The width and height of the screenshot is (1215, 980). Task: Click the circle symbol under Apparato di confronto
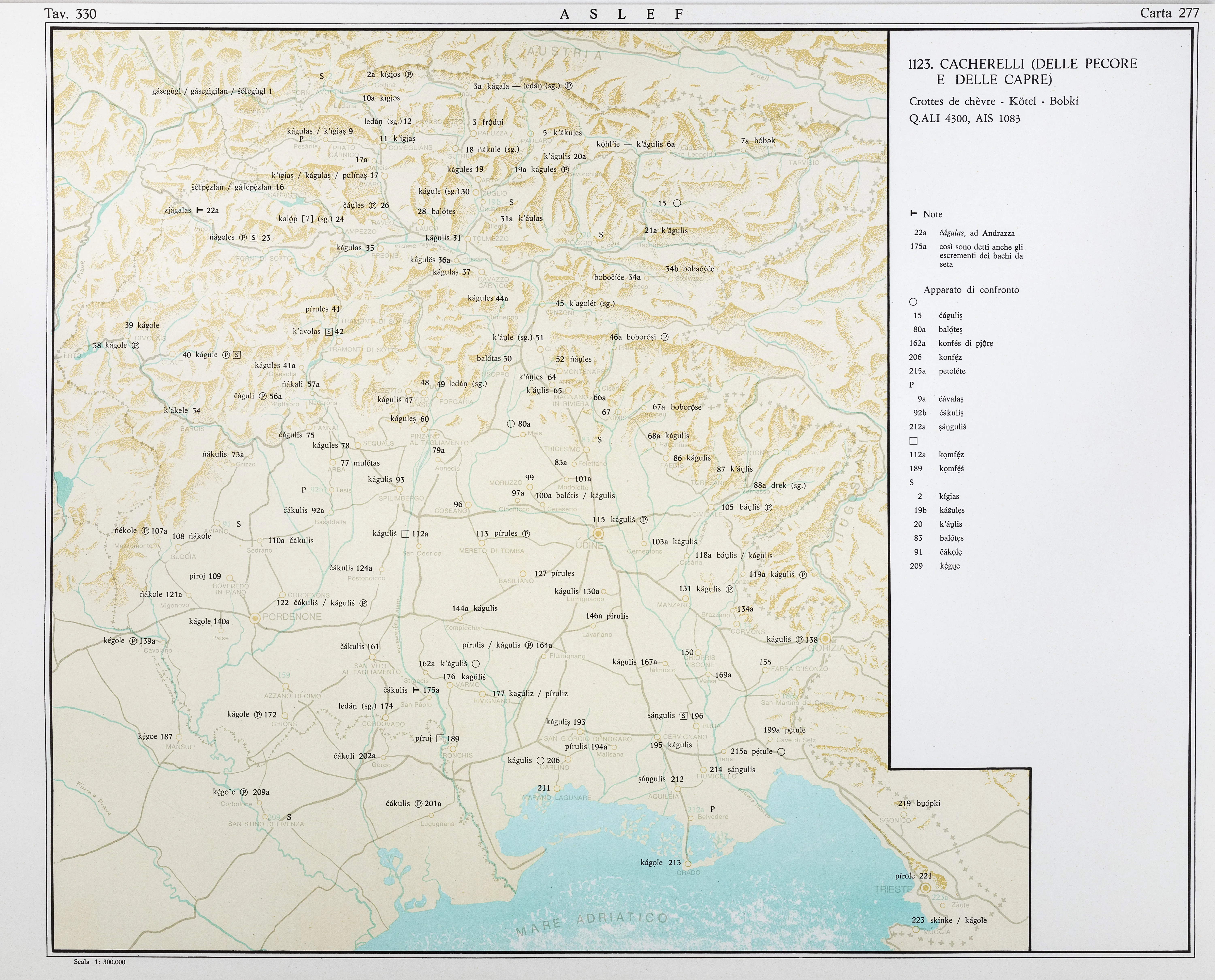pyautogui.click(x=913, y=302)
